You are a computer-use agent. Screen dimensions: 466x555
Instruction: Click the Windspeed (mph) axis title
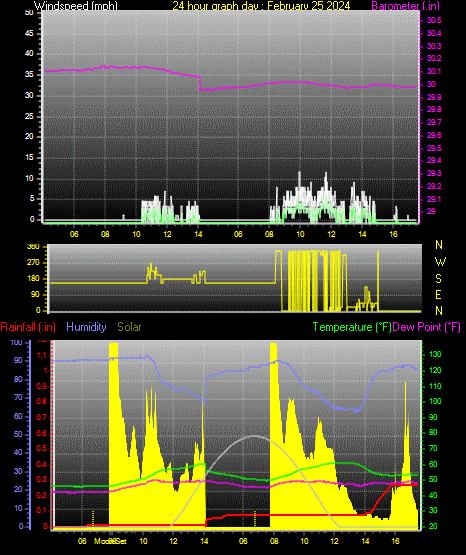[75, 6]
